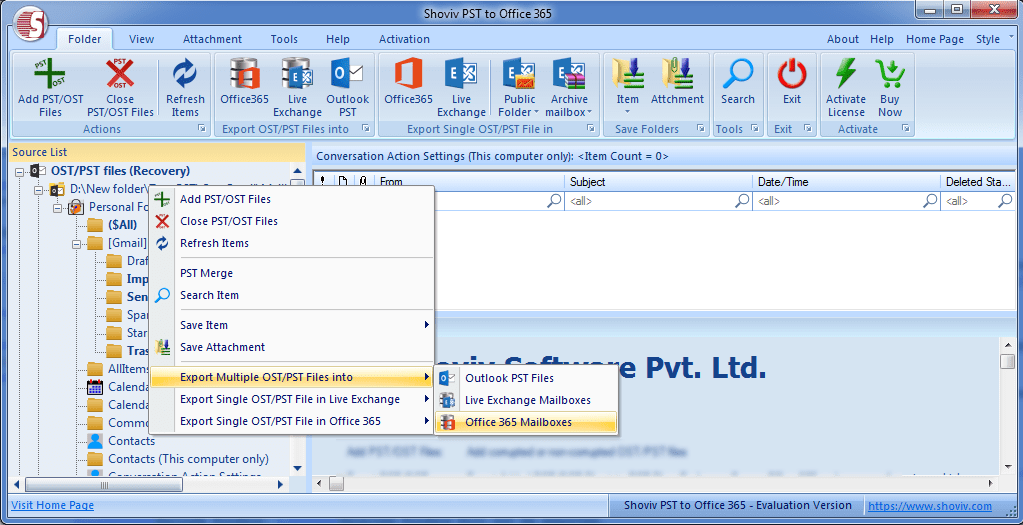This screenshot has width=1023, height=525.
Task: Collapse the Personal Folders tree node
Action: tap(57, 207)
